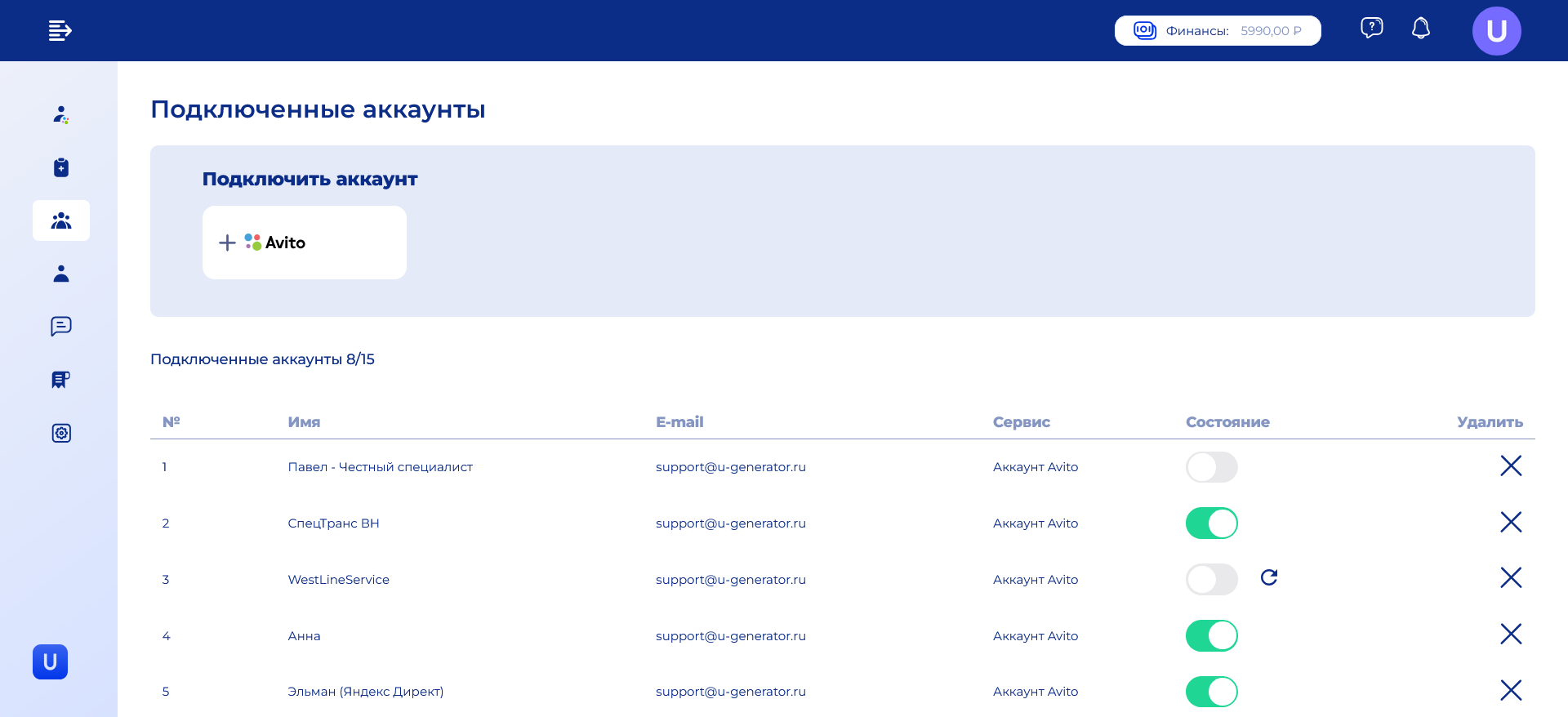Click the refresh icon for WestLineService
Image resolution: width=1568 pixels, height=717 pixels.
click(1268, 578)
